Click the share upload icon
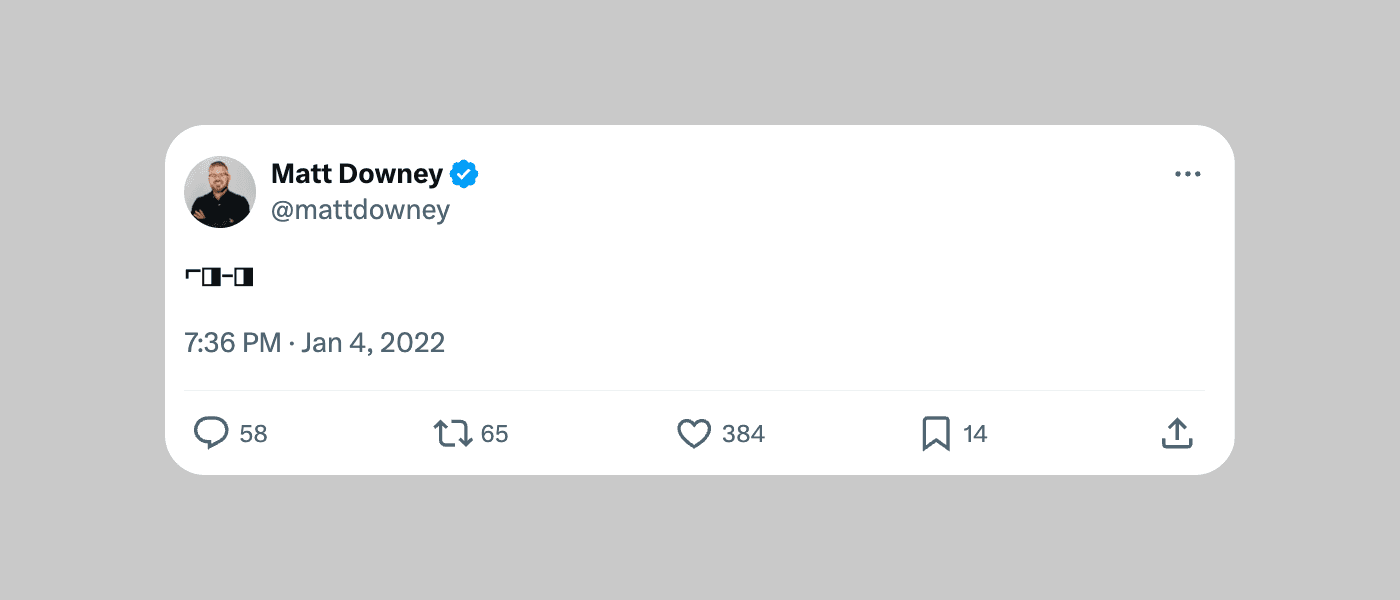The image size is (1400, 600). pyautogui.click(x=1177, y=433)
